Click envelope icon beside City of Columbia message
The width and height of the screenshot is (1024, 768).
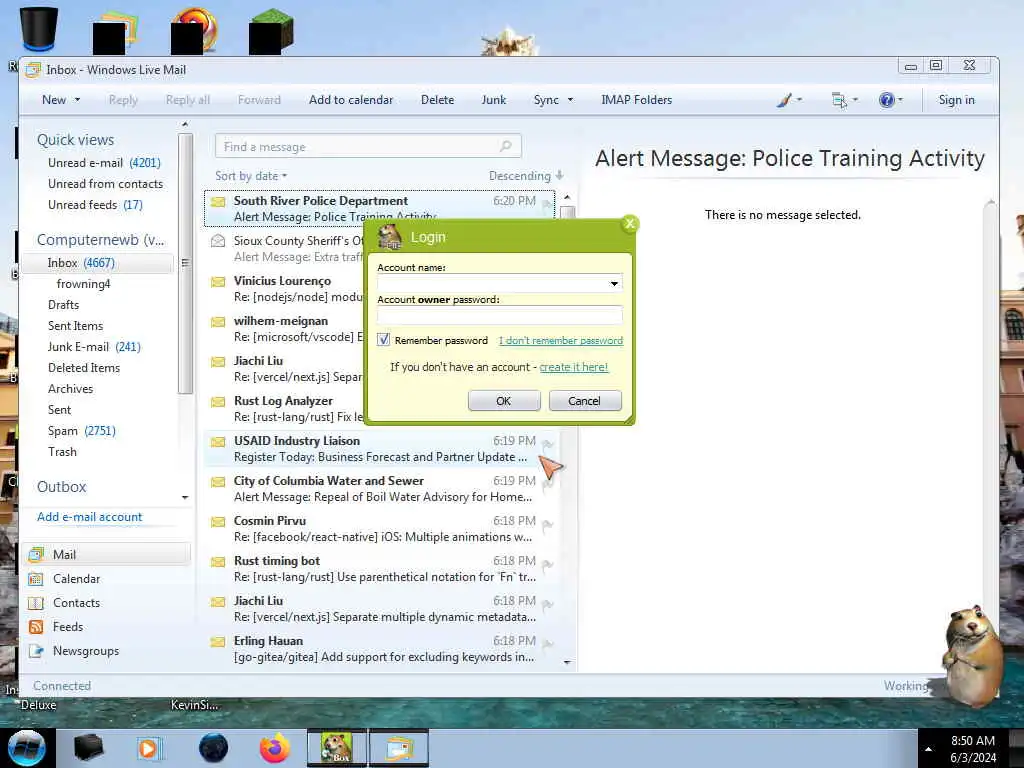tap(218, 481)
